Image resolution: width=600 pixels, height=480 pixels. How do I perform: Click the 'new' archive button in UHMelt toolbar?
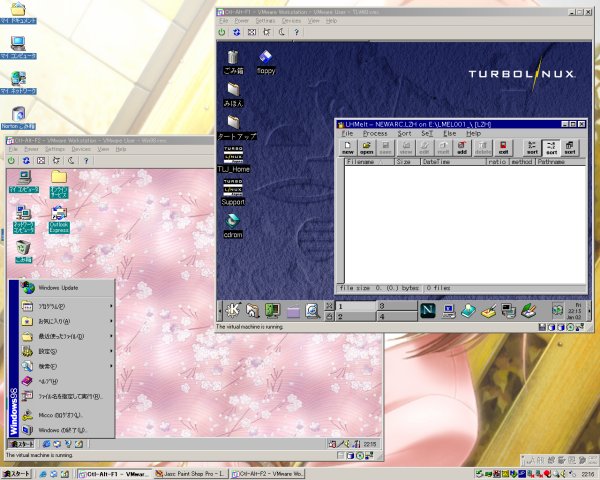click(348, 148)
